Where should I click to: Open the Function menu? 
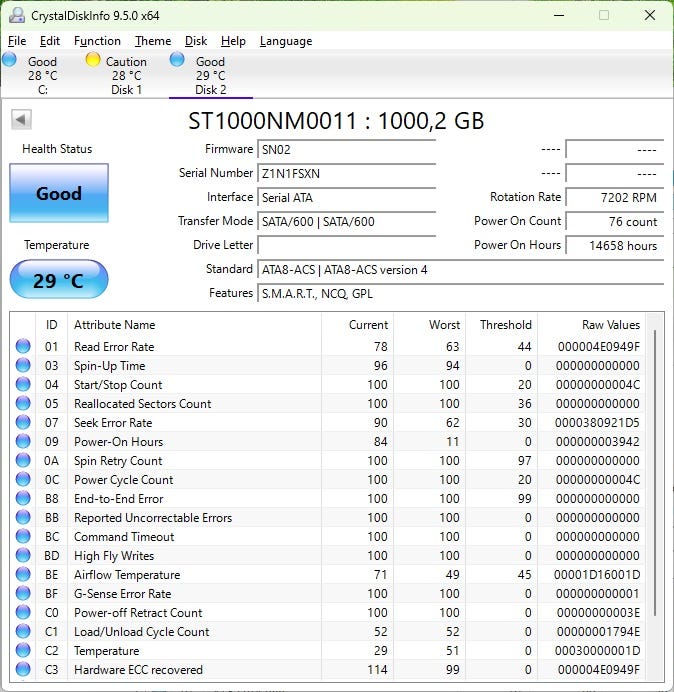97,41
